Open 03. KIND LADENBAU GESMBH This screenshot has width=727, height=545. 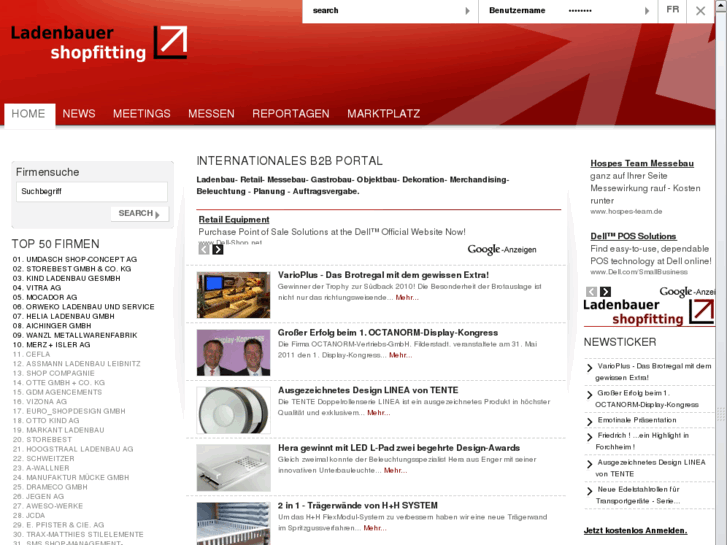[66, 278]
